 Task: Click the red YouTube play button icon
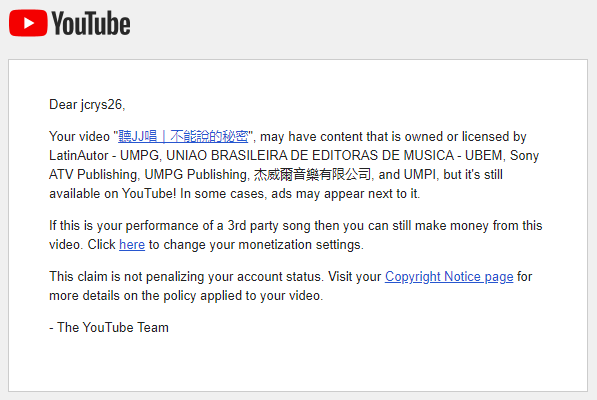coord(28,23)
